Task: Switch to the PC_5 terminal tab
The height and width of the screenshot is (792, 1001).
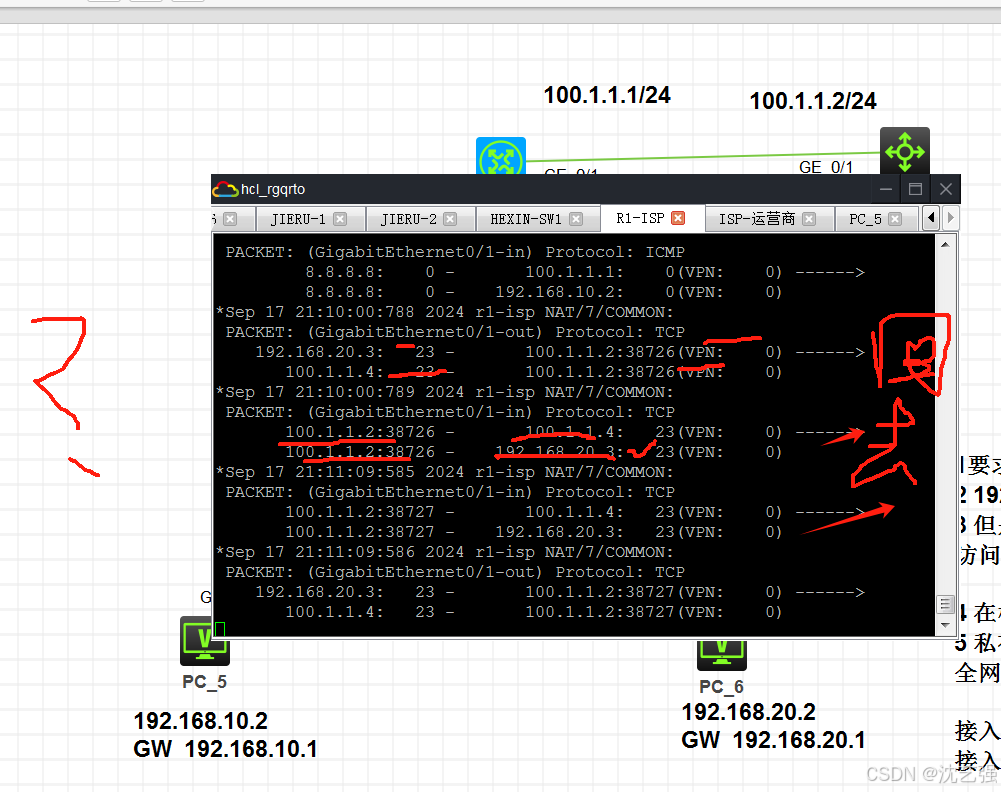Action: 865,219
